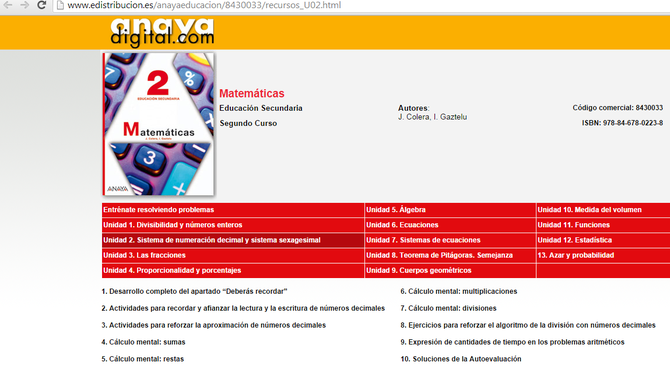Screen dimensions: 670x369
Task: Open resource 8 algoritmo de la división
Action: [x=528, y=325]
